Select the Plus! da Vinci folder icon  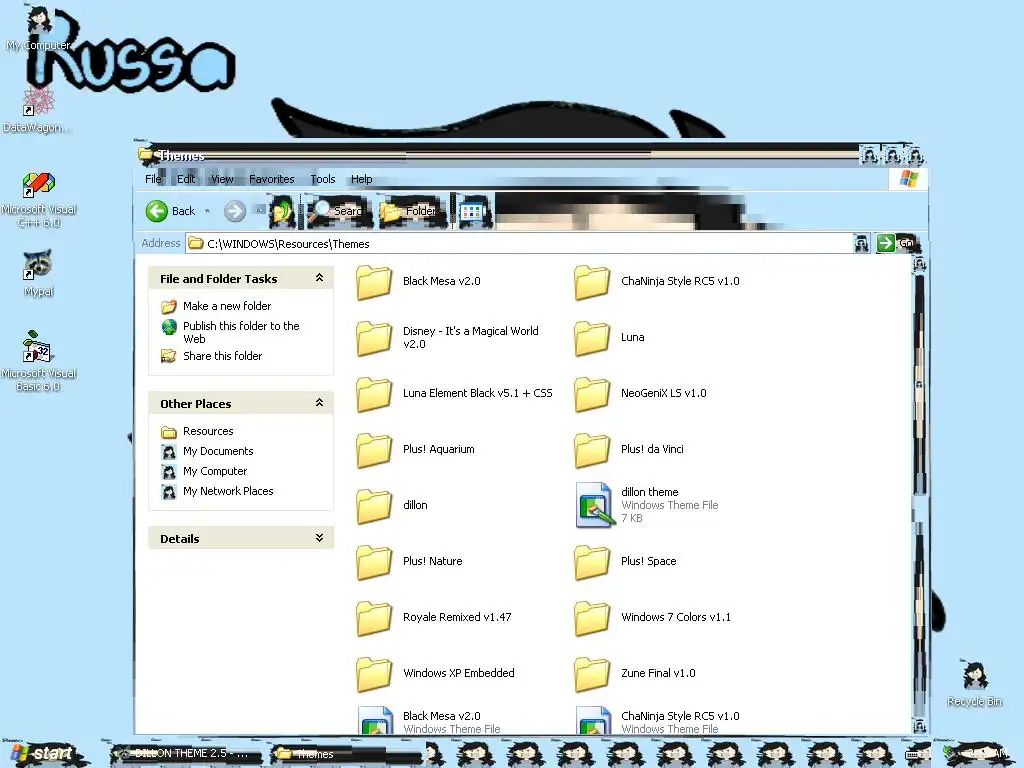click(592, 450)
